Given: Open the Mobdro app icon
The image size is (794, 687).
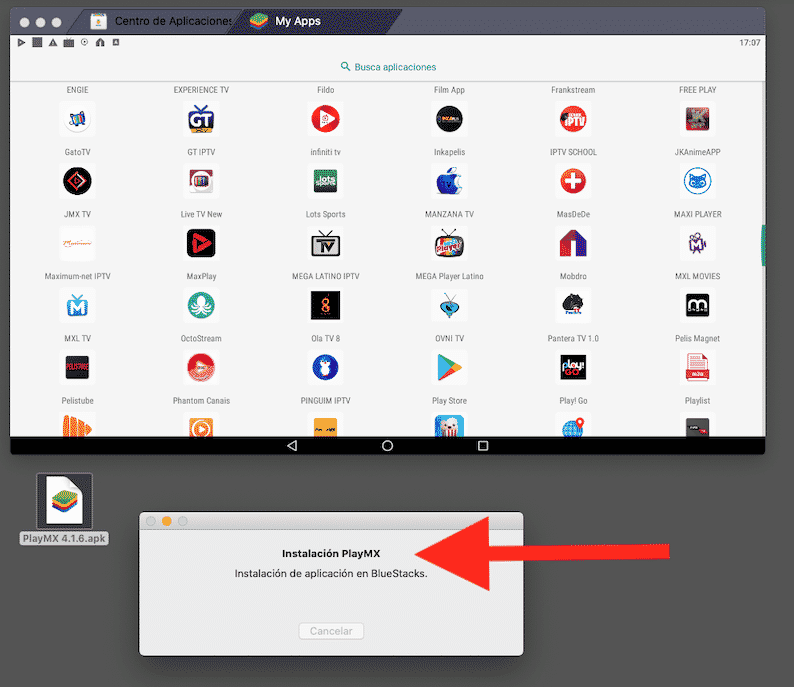Looking at the screenshot, I should [x=573, y=244].
